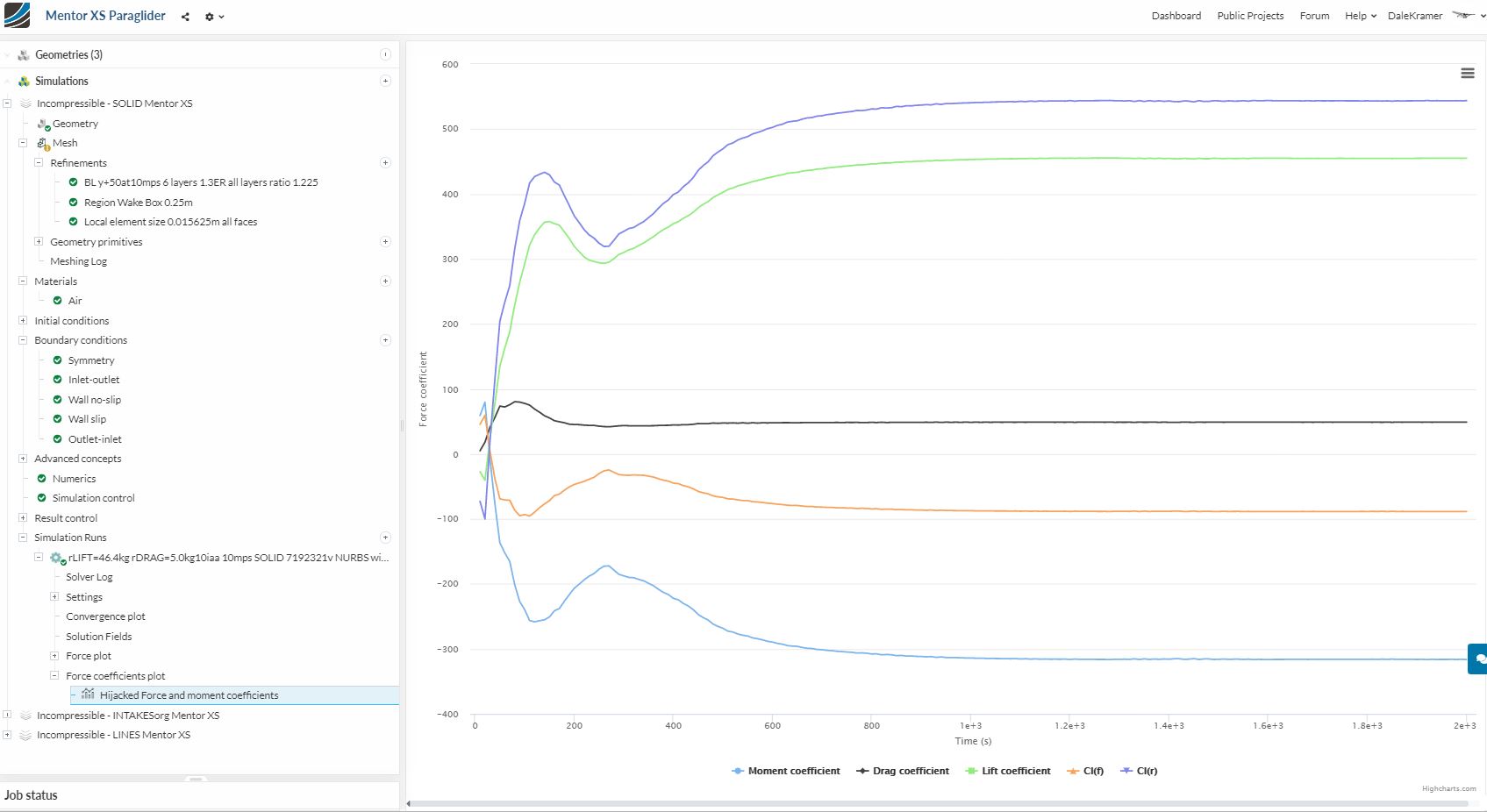
Task: Click the green check beside Symmetry
Action: coord(57,360)
